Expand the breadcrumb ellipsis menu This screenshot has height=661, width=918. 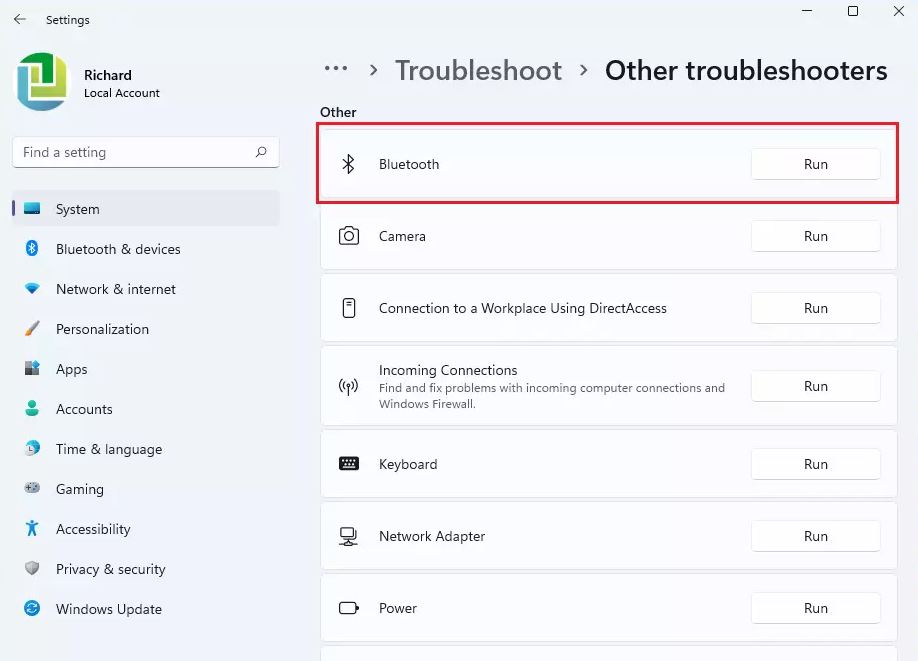[336, 70]
